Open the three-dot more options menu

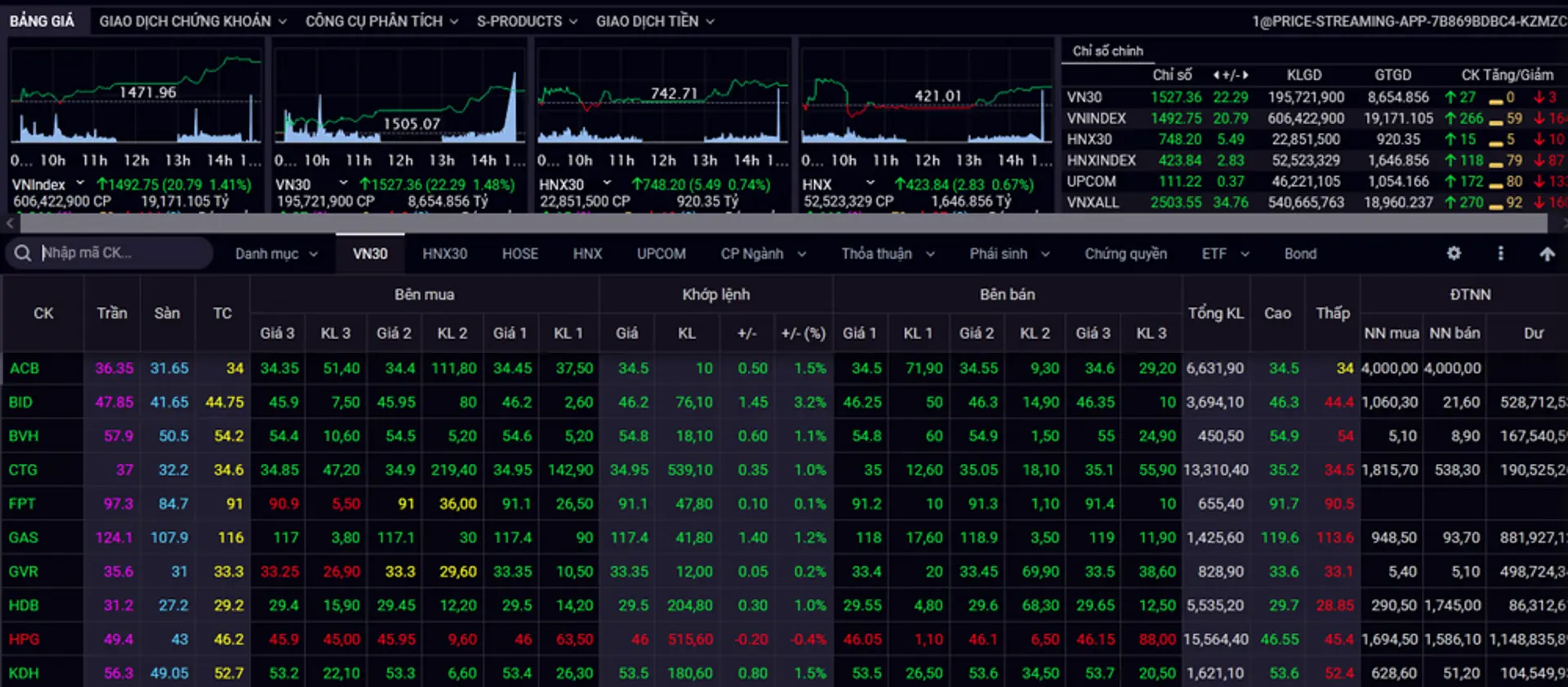[x=1500, y=253]
